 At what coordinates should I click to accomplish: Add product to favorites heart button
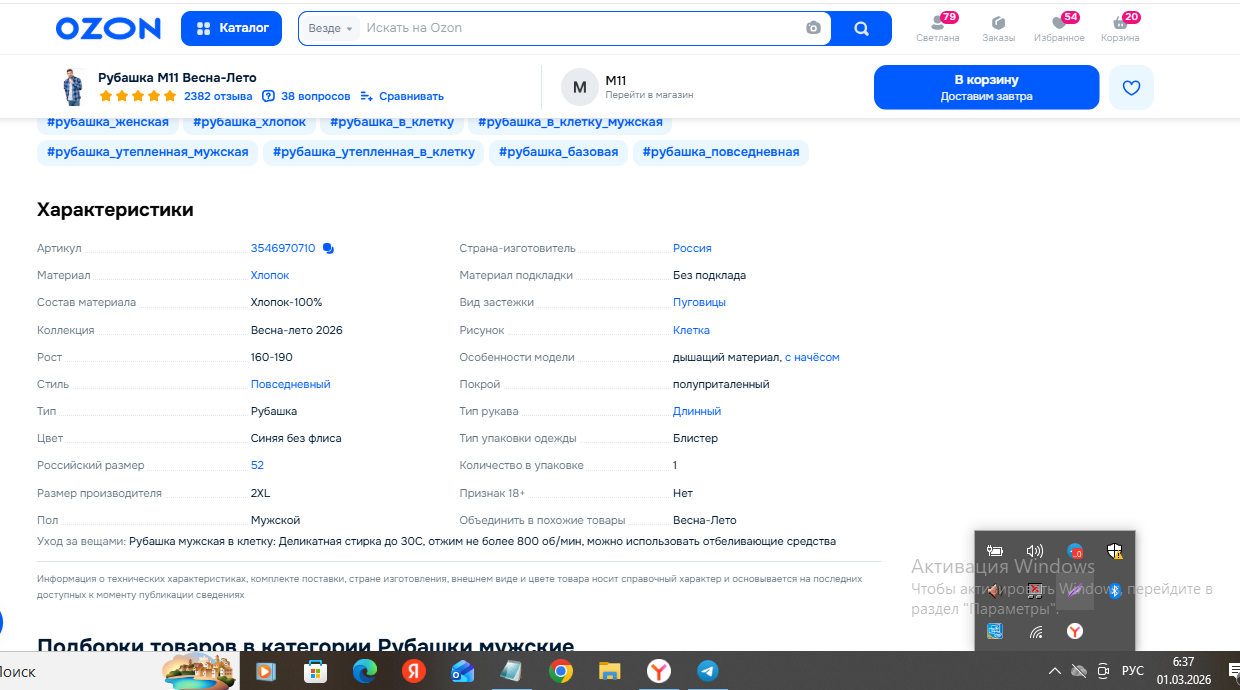click(1131, 87)
